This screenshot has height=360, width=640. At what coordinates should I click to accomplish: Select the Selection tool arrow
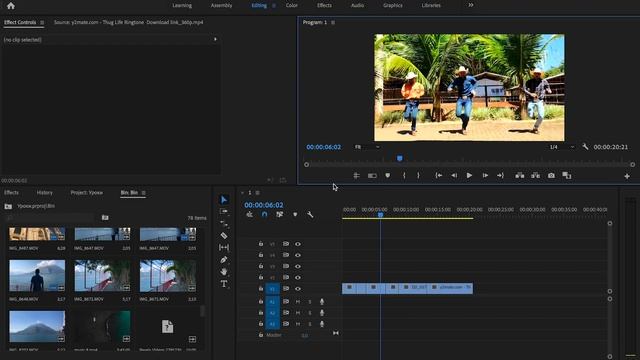tap(224, 200)
